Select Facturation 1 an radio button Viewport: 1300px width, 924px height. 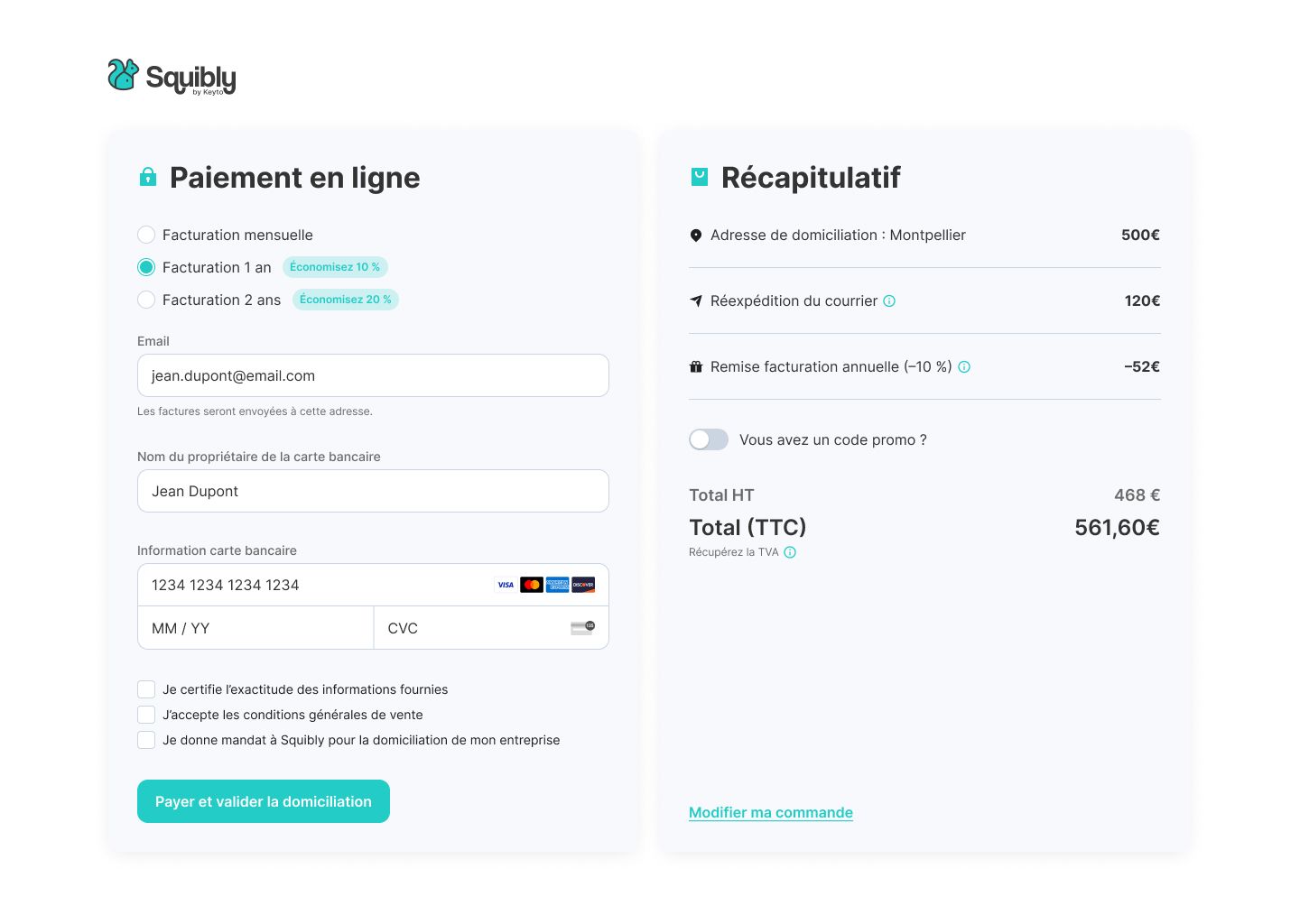[x=146, y=267]
